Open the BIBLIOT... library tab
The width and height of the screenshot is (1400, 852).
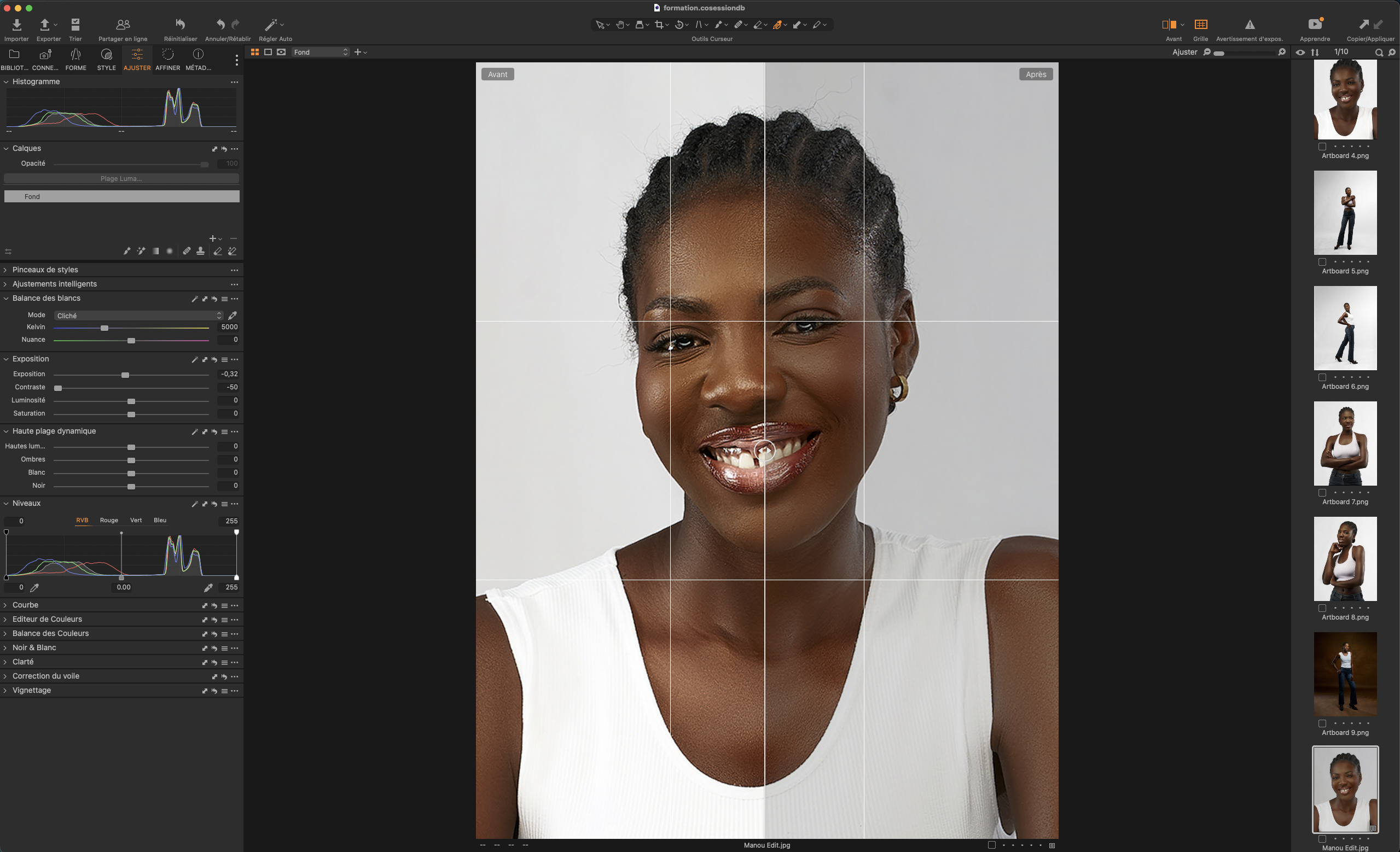click(x=14, y=59)
